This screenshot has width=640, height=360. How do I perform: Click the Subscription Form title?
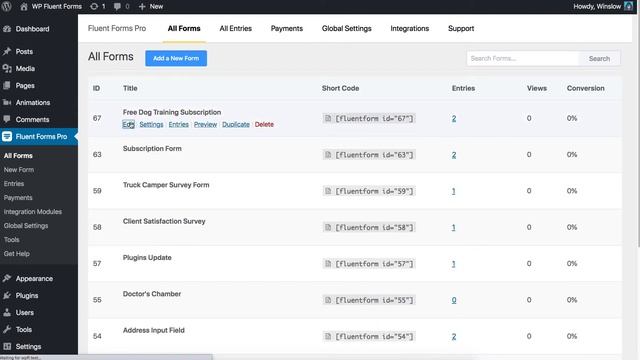pos(152,149)
